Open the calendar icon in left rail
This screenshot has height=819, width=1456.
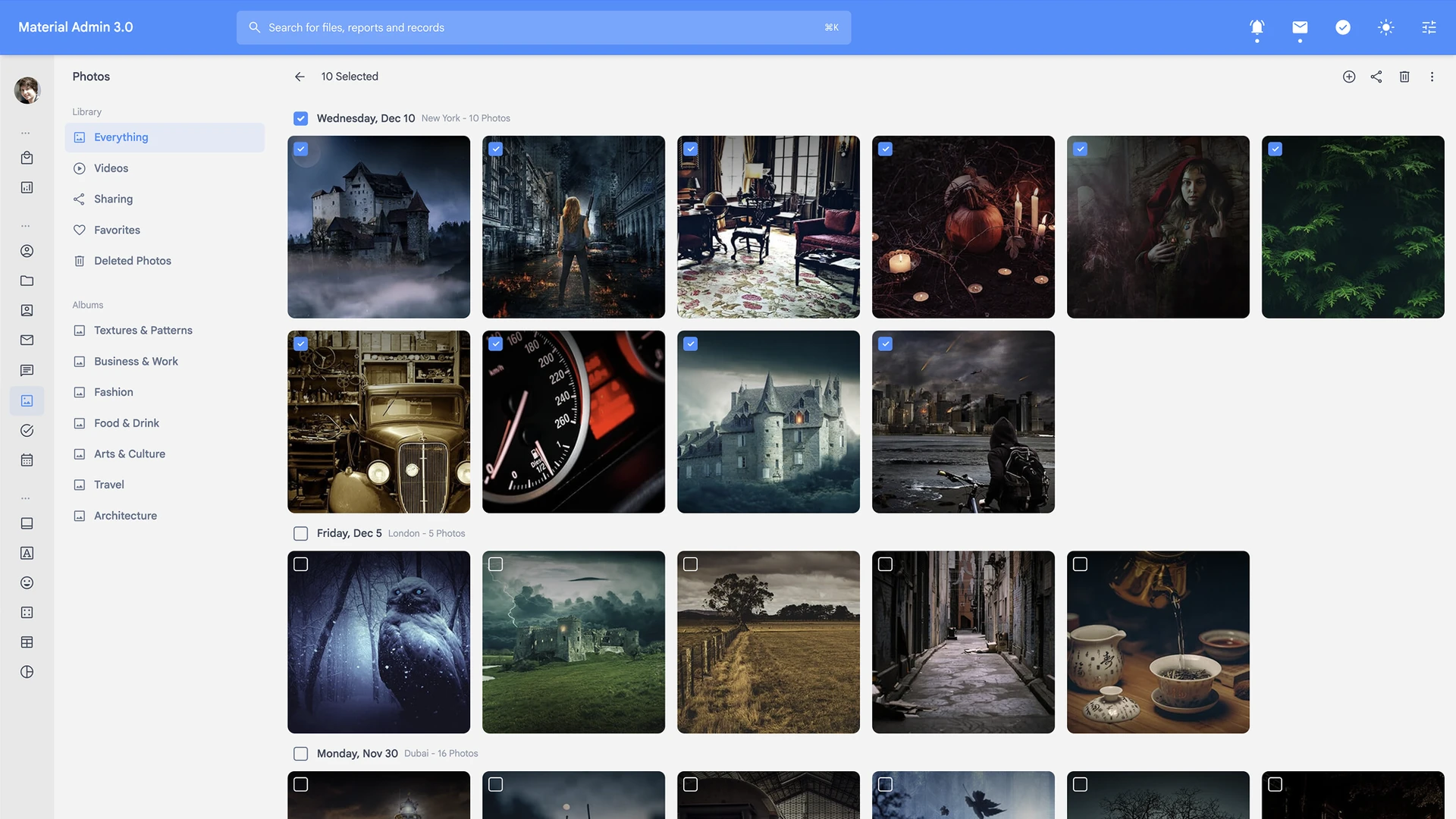pos(27,460)
